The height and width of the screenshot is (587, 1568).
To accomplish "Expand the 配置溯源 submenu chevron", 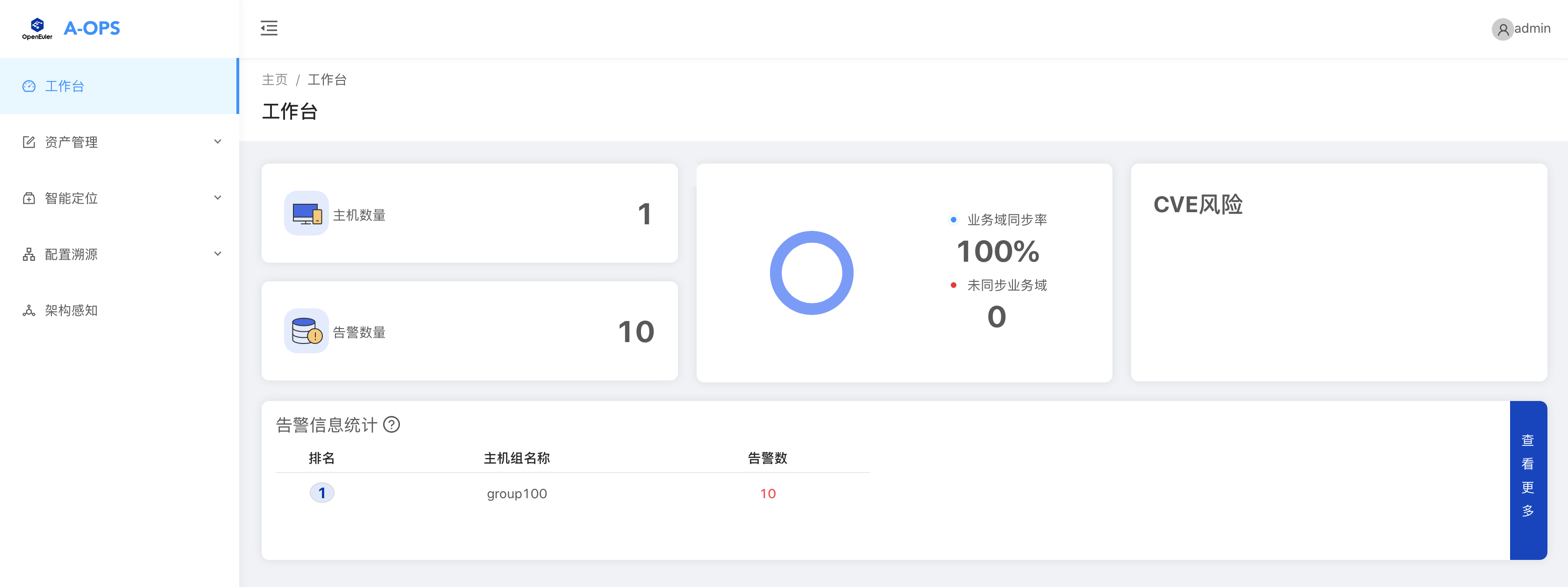I will pyautogui.click(x=217, y=254).
